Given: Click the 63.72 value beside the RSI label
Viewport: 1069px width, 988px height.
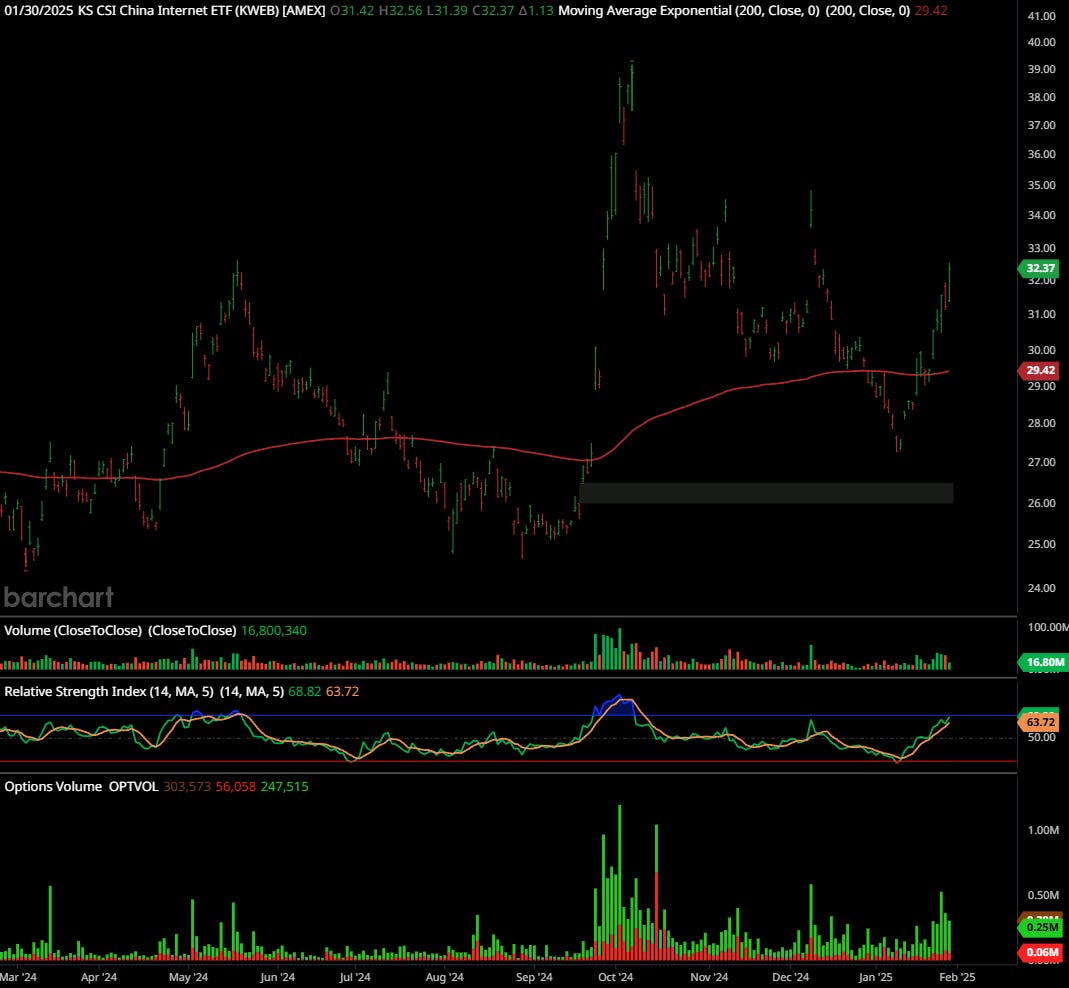Looking at the screenshot, I should pos(342,691).
